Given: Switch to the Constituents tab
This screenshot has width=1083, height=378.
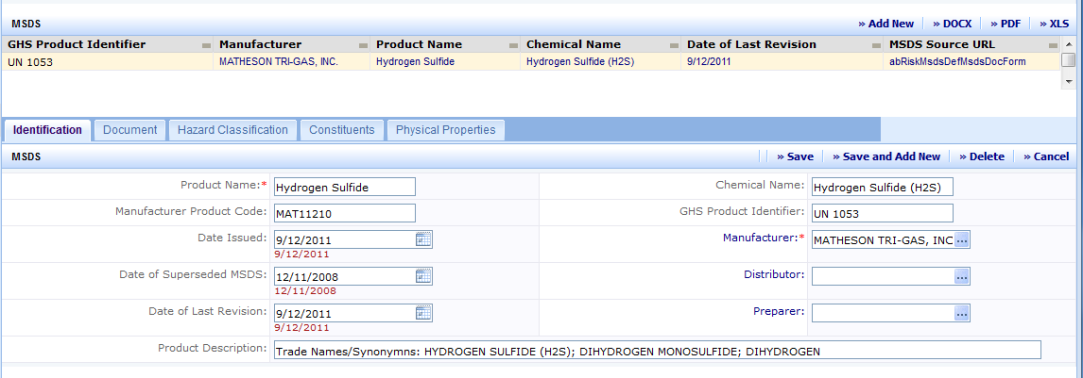Looking at the screenshot, I should tap(342, 130).
